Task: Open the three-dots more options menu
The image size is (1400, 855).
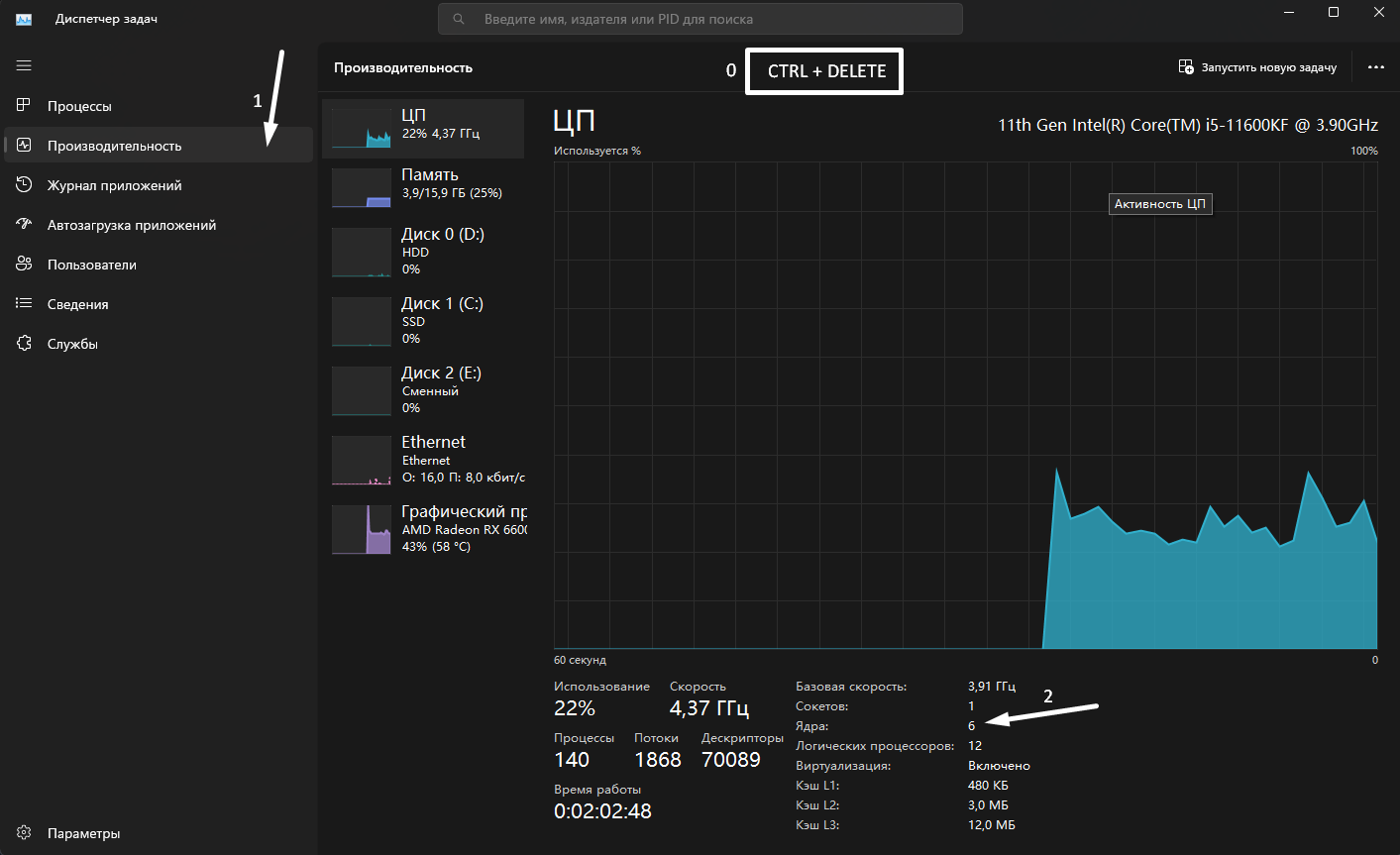Action: [1375, 67]
